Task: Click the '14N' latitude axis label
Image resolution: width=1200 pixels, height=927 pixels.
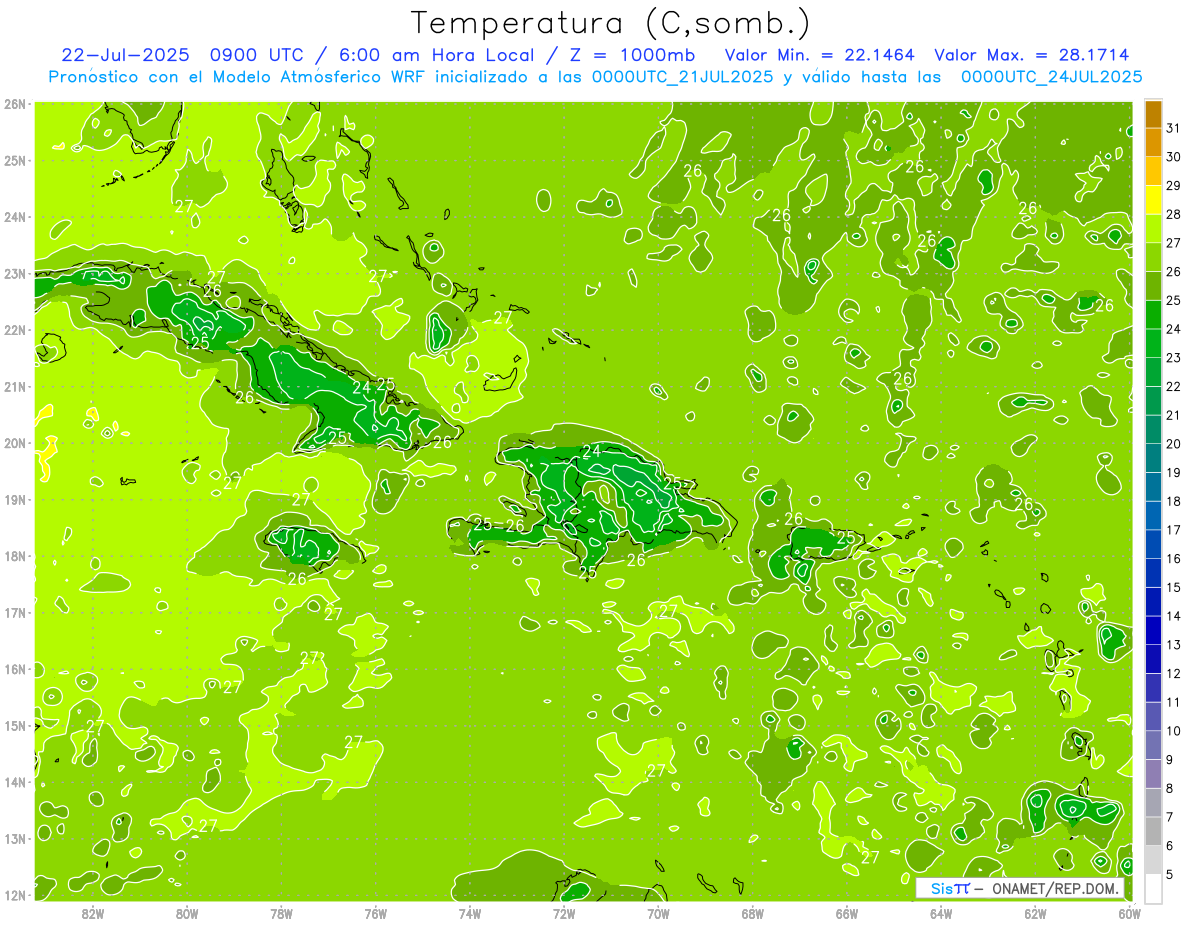Action: 15,782
